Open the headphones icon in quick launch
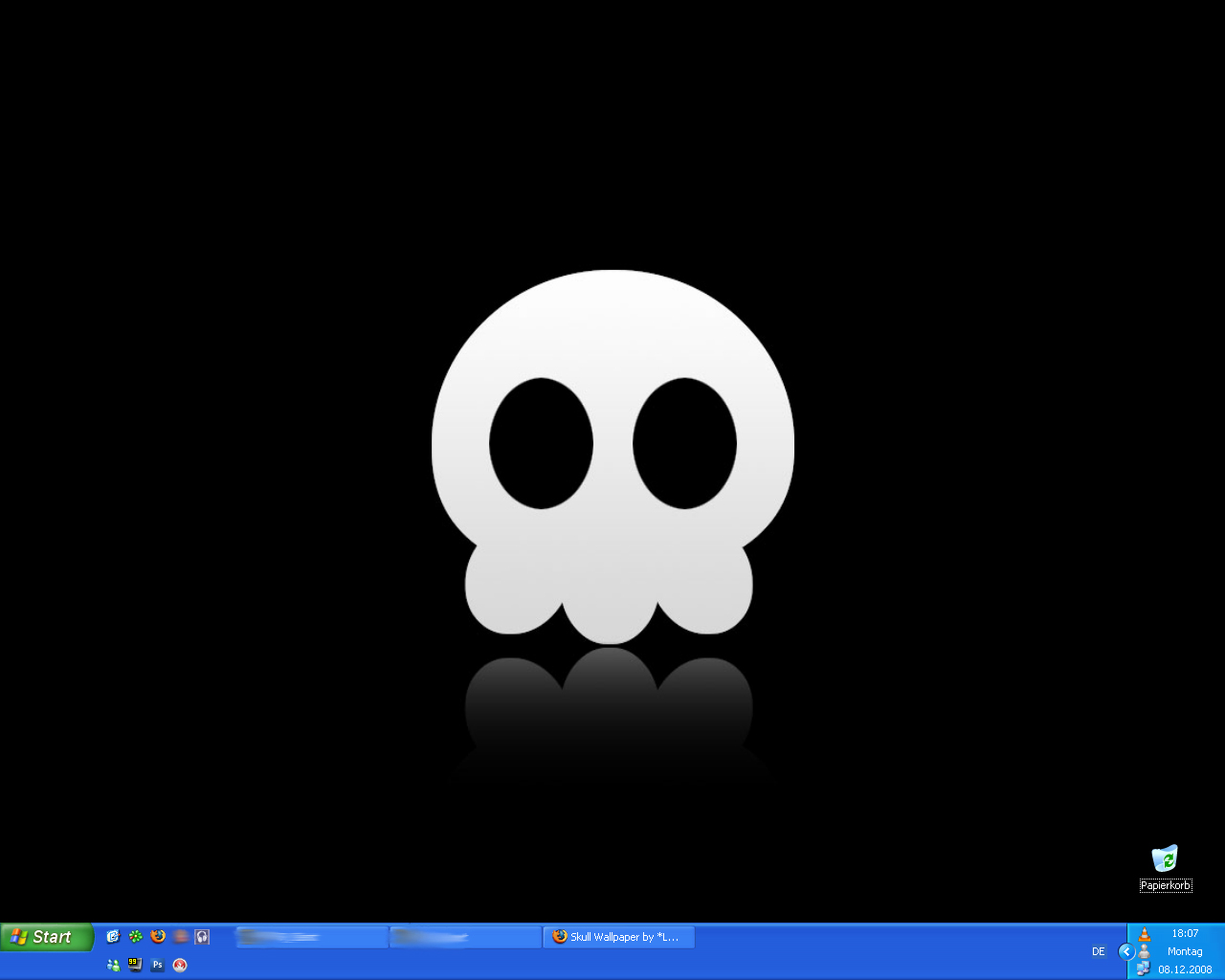 (x=202, y=937)
